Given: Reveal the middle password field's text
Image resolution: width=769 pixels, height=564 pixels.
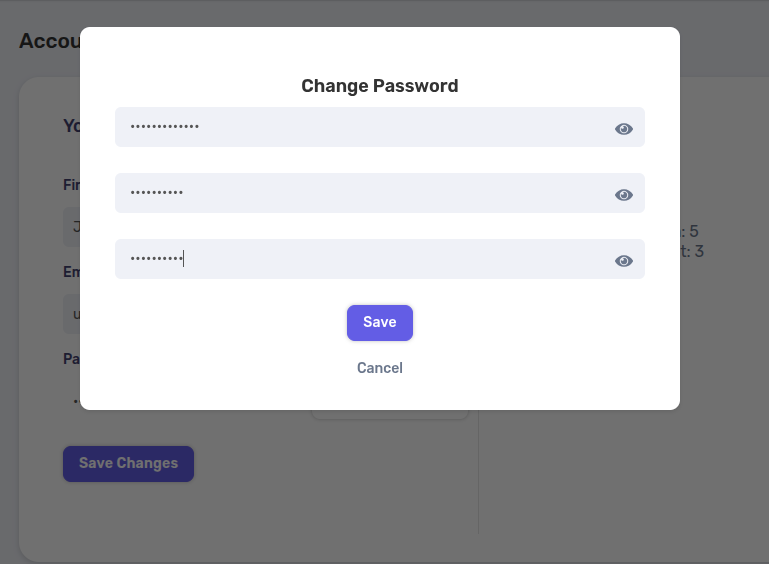Looking at the screenshot, I should (x=623, y=195).
